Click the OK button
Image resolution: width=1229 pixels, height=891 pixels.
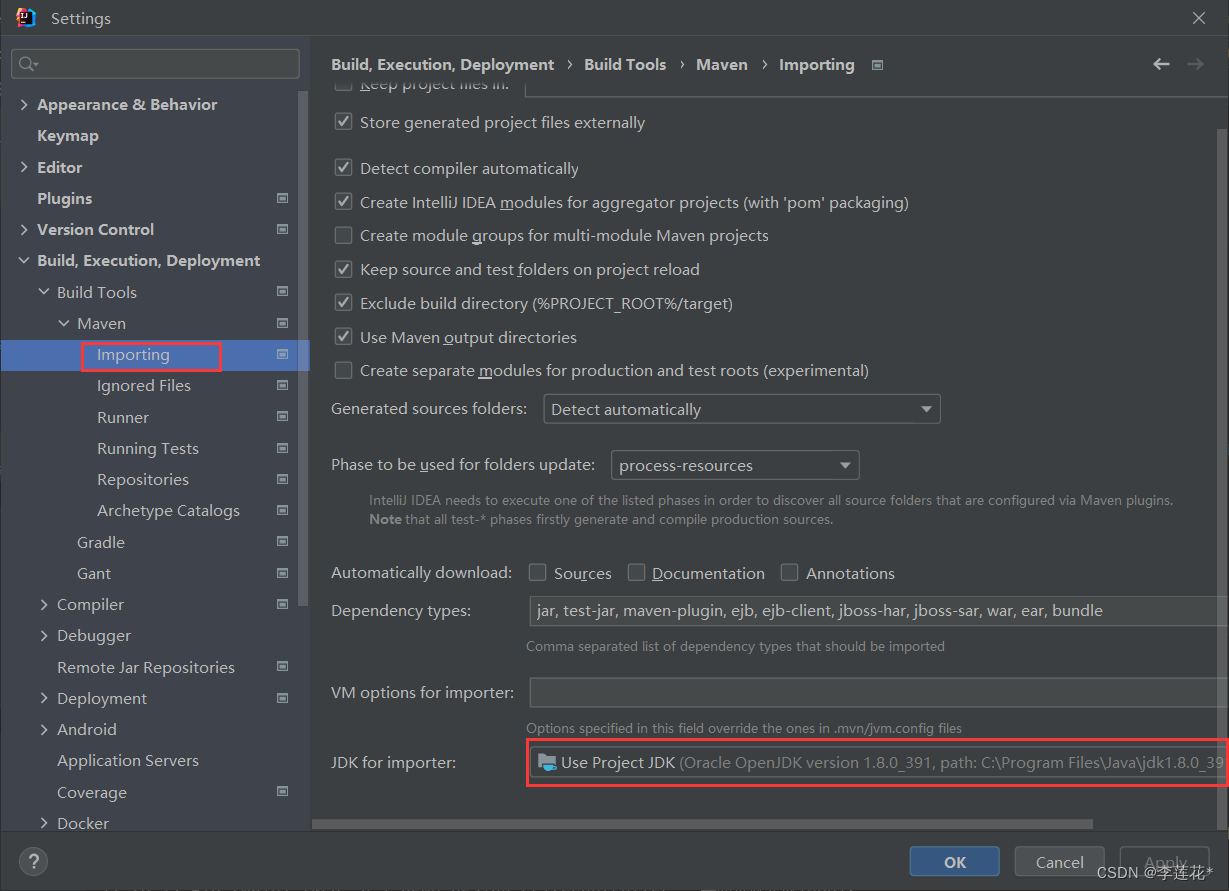pyautogui.click(x=955, y=862)
